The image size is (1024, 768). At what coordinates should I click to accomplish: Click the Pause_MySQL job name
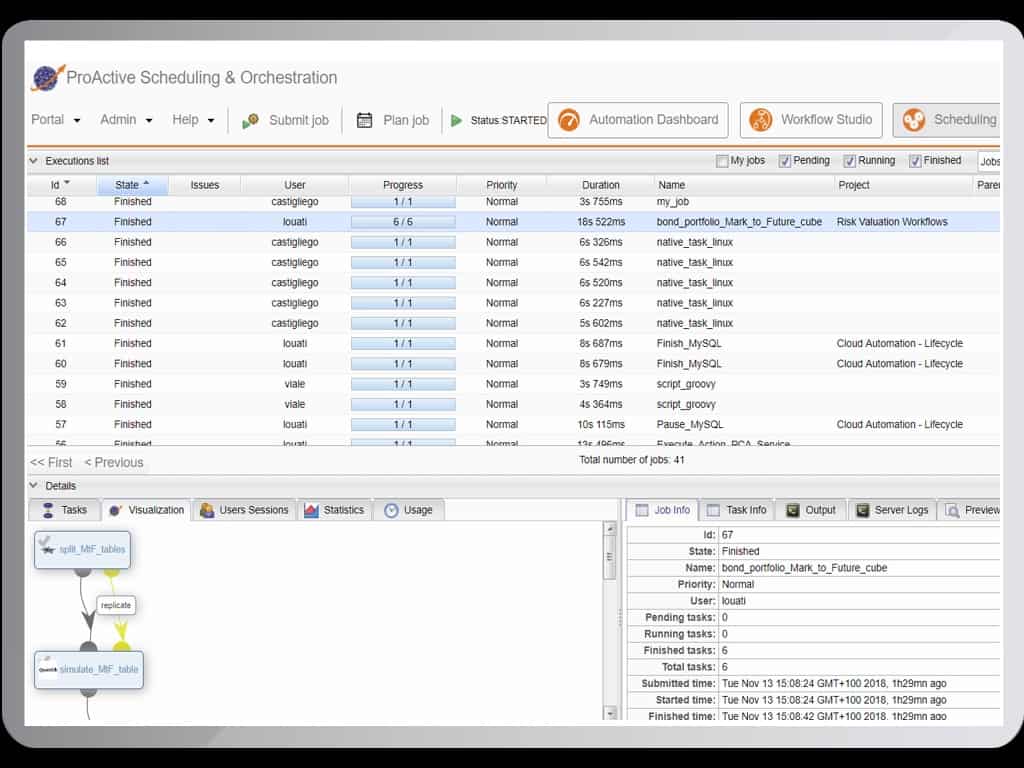pos(690,424)
